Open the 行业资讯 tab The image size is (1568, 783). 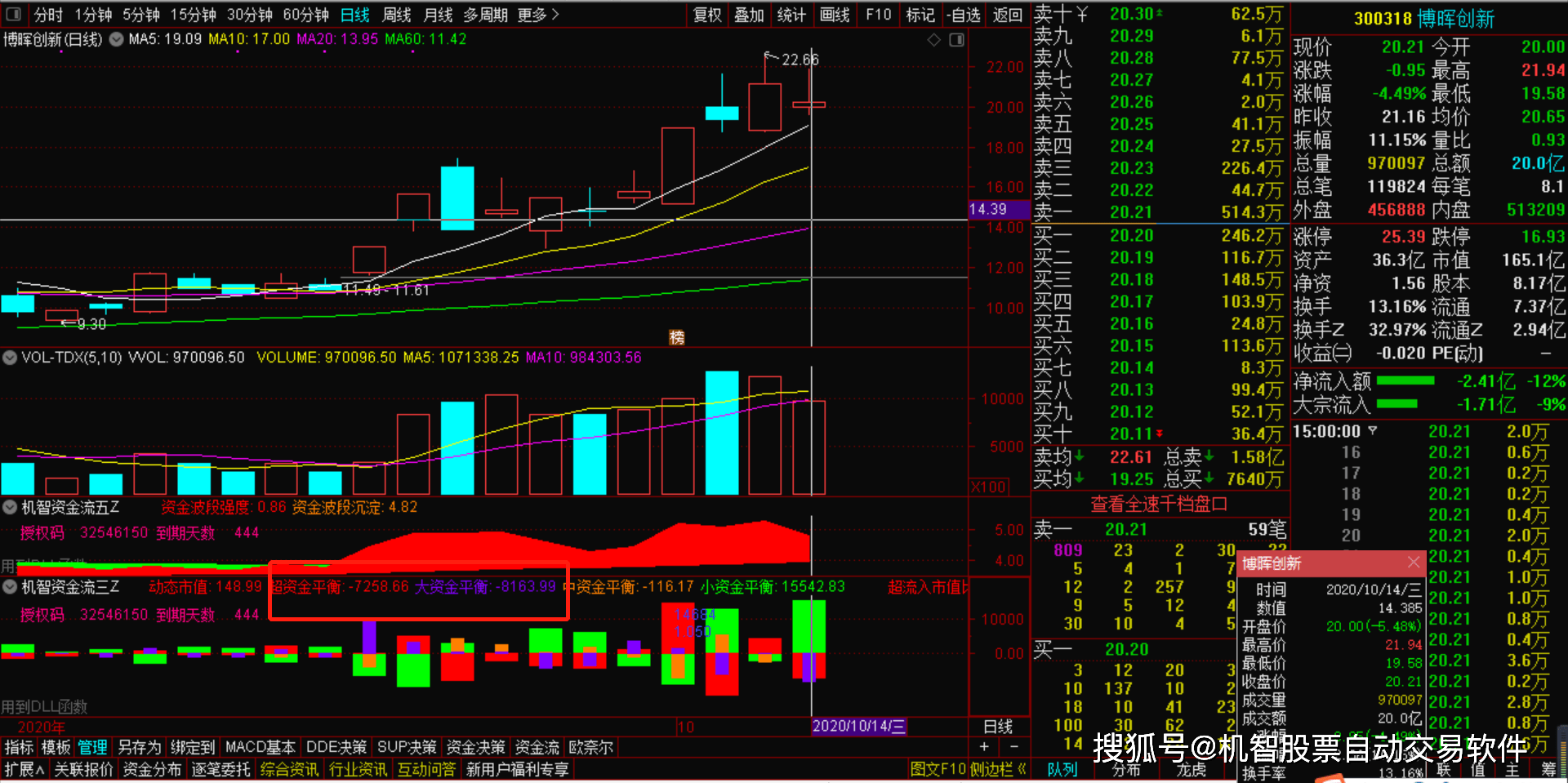point(358,769)
